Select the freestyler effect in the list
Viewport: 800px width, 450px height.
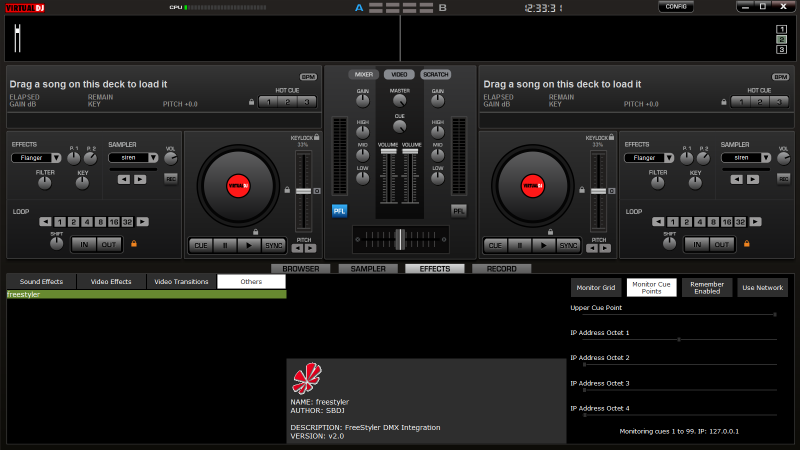point(146,294)
